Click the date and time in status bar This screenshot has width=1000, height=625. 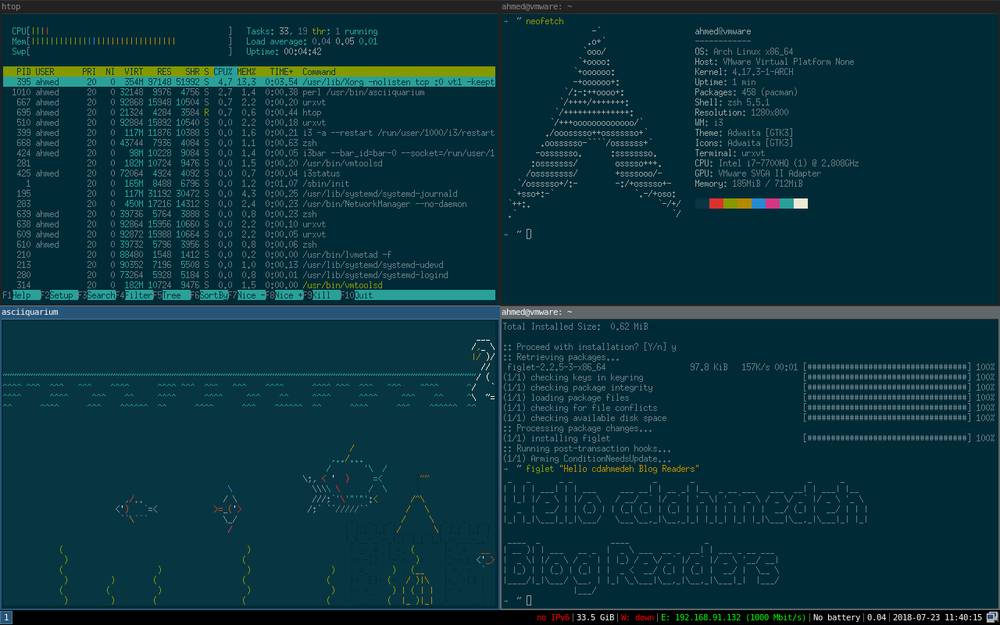pyautogui.click(x=938, y=617)
